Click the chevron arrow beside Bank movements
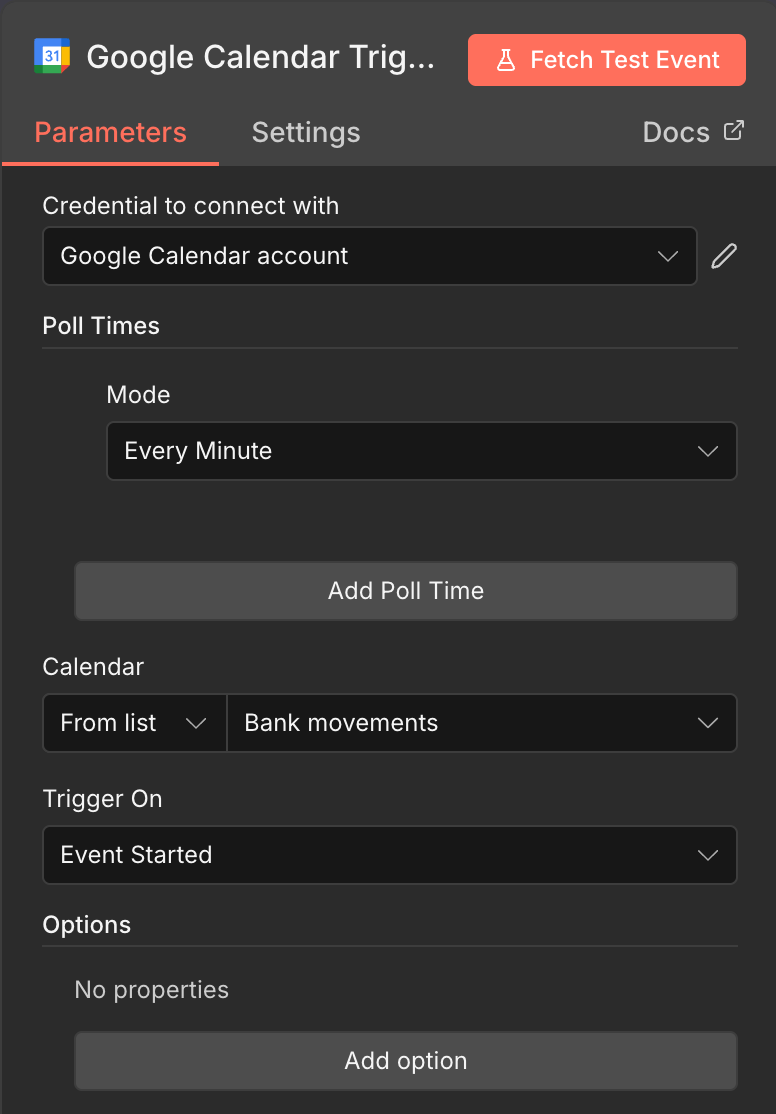Screen dimensions: 776x1114 point(708,723)
